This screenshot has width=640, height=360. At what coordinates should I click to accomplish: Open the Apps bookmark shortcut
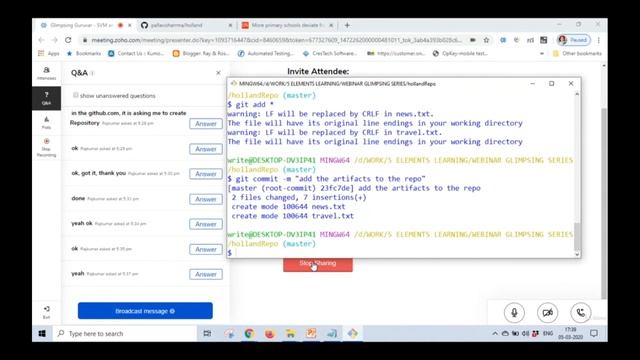click(x=49, y=53)
